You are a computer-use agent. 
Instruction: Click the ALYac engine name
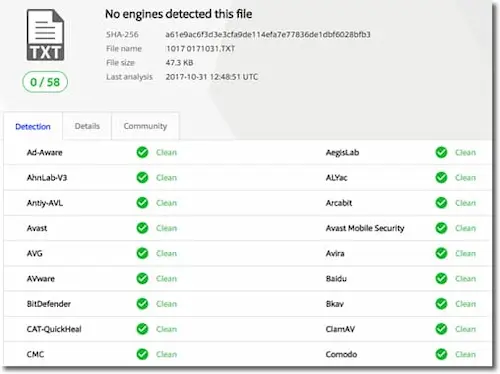336,178
